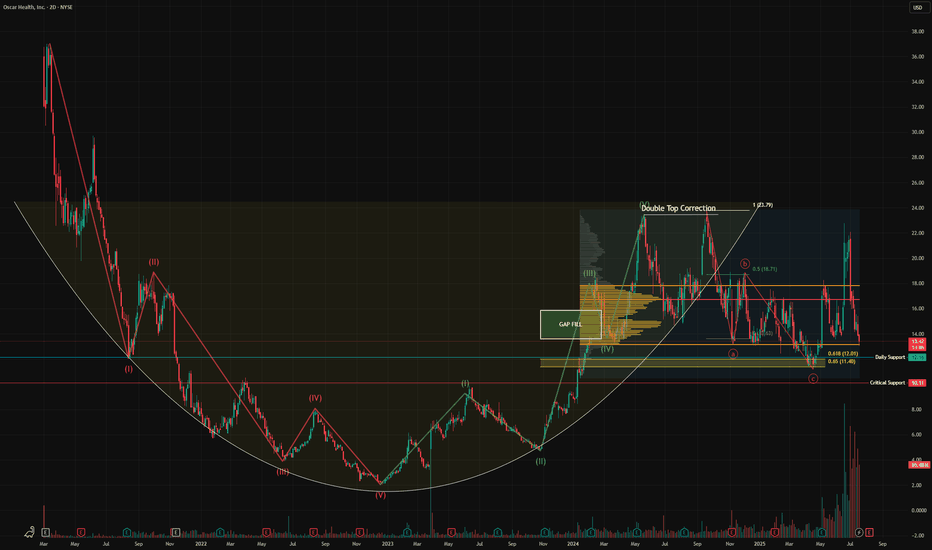Open the gray earnings marker above Mar 2021

46,532
